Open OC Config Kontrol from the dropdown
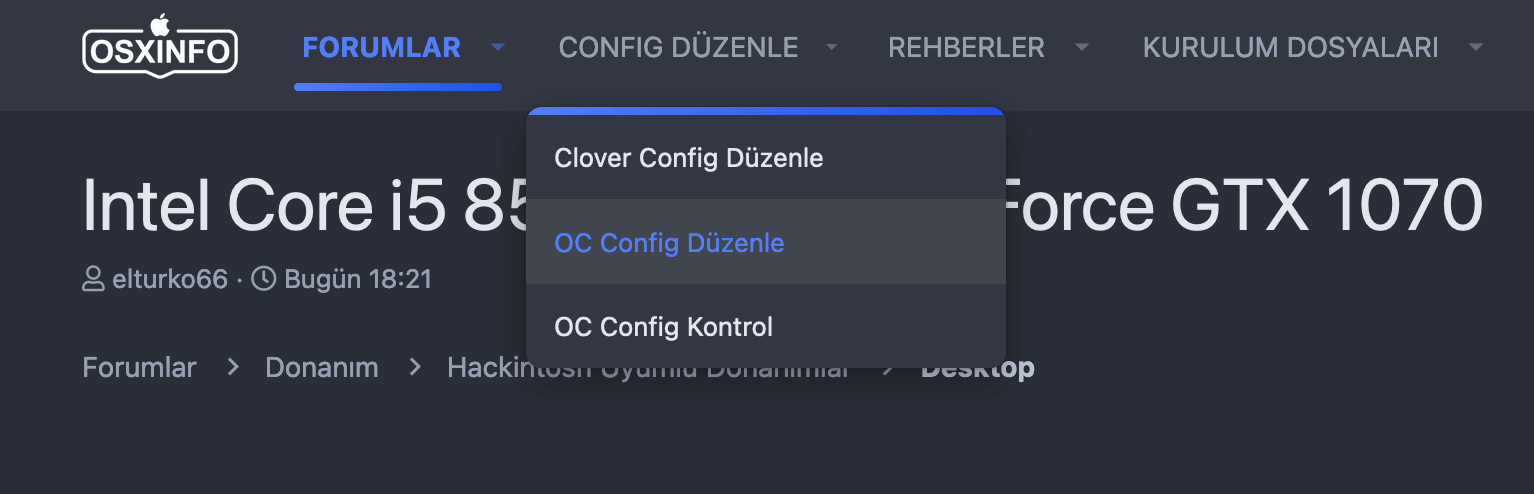Viewport: 1534px width, 494px height. (663, 327)
